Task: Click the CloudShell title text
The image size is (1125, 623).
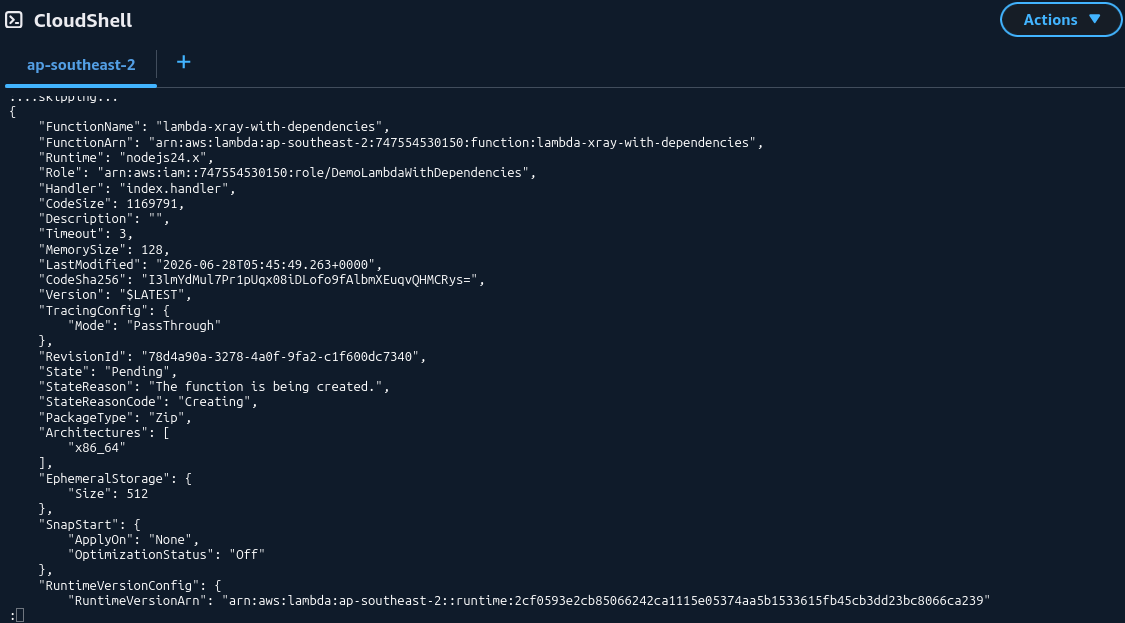Action: [x=83, y=20]
